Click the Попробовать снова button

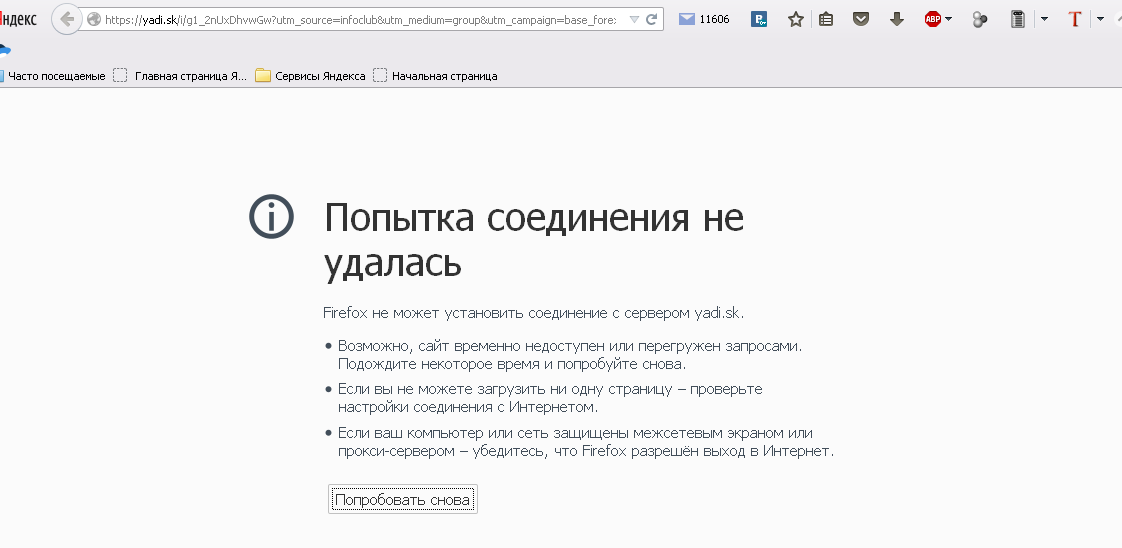[403, 499]
